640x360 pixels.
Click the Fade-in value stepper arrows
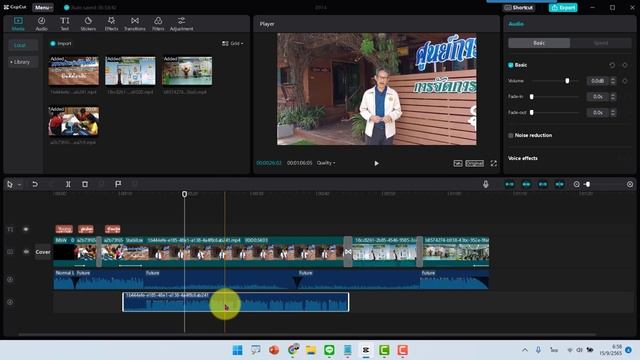tap(613, 97)
